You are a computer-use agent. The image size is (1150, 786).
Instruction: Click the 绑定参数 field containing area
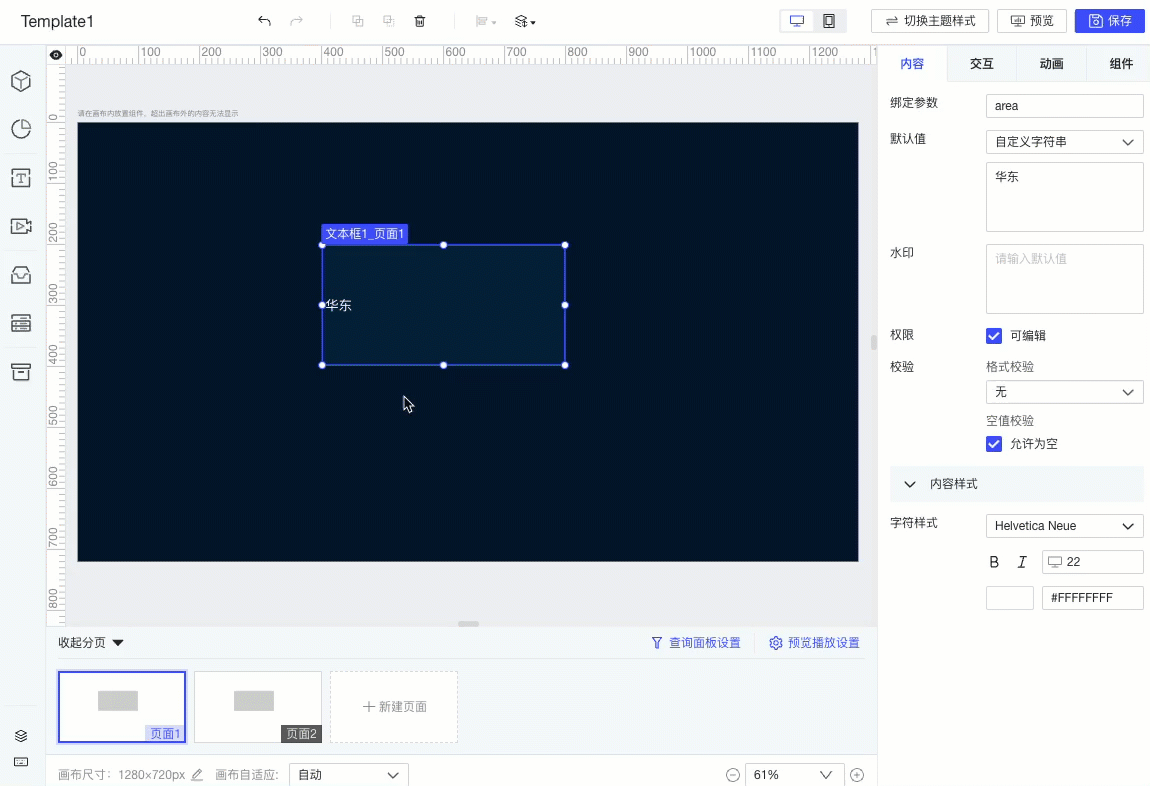(1064, 106)
